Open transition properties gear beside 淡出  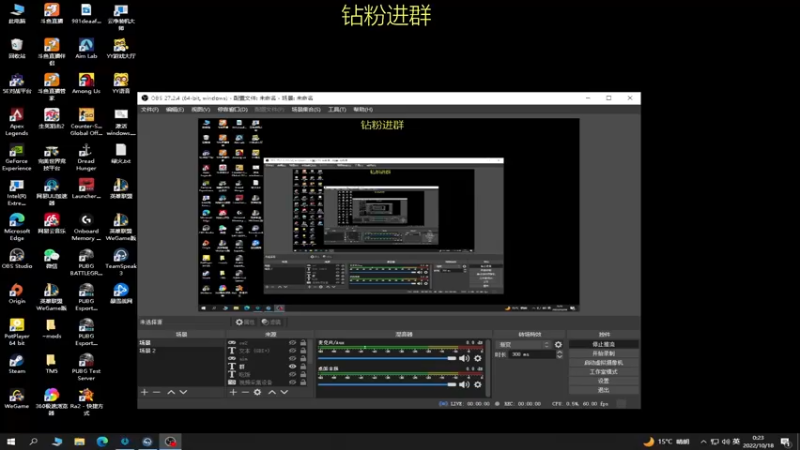click(x=558, y=345)
